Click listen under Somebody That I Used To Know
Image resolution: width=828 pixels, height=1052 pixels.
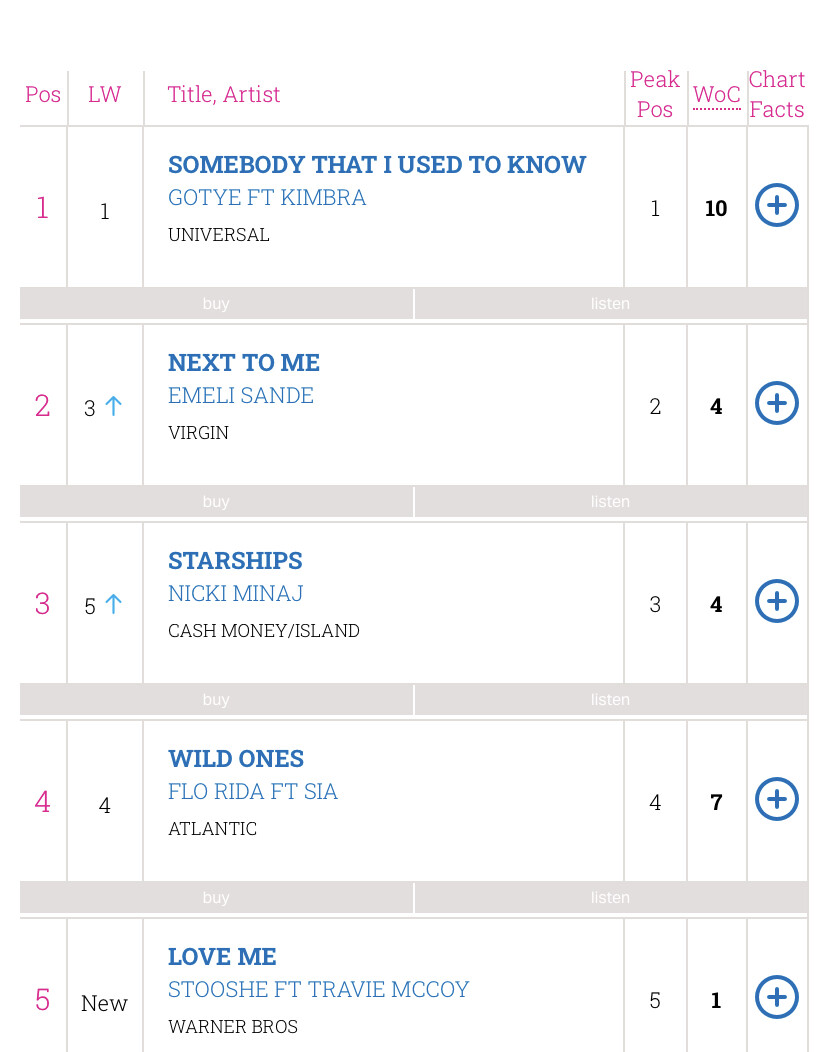611,304
